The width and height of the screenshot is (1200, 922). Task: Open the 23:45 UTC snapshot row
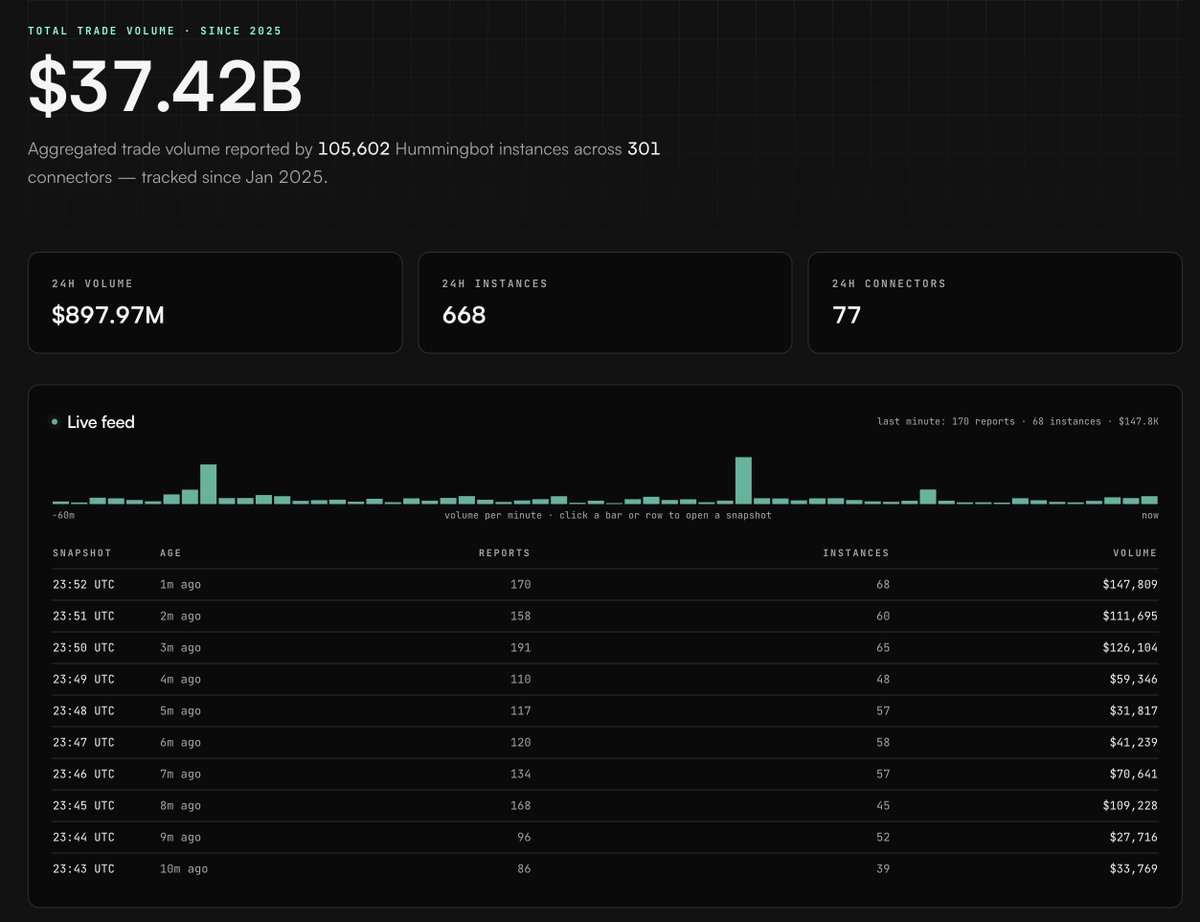(x=605, y=806)
